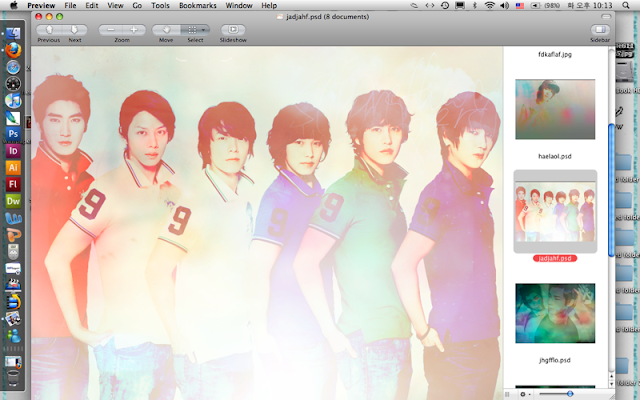Open Microsoft Word from the Dock
640x400 pixels.
(x=13, y=218)
